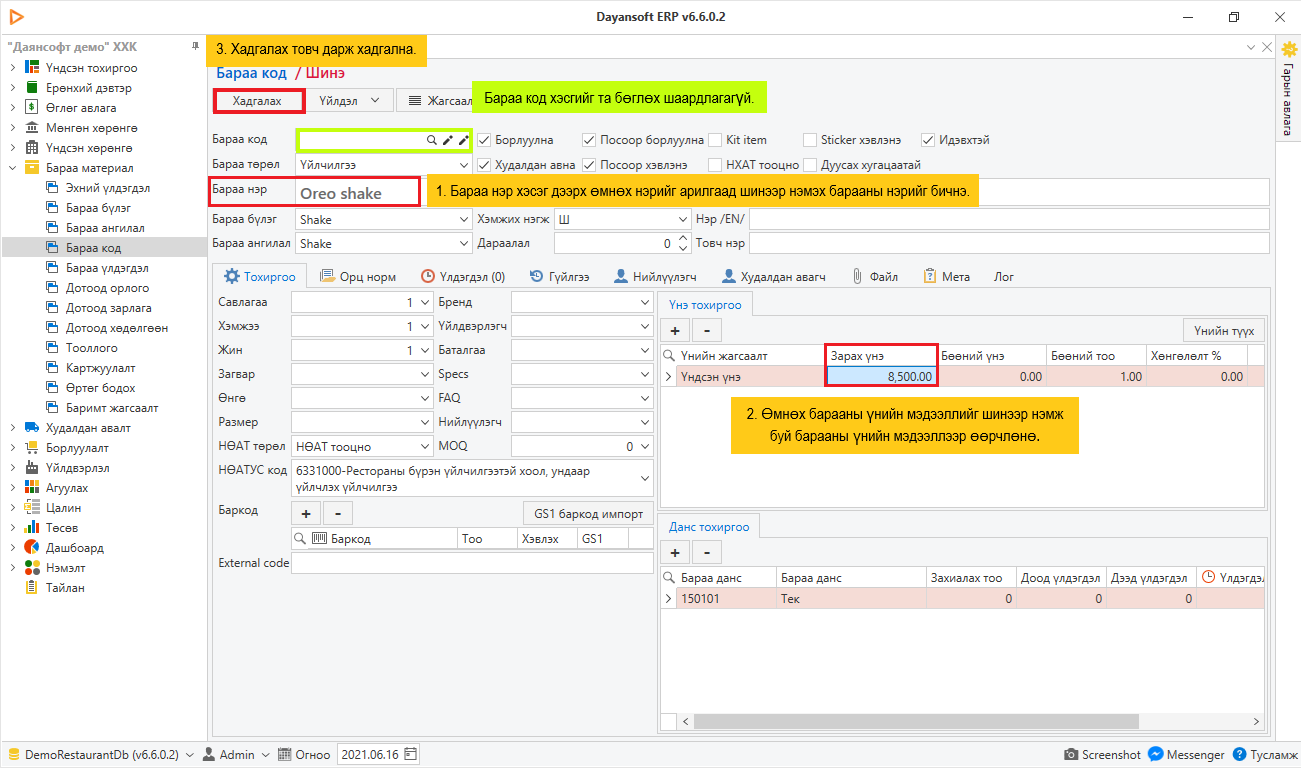This screenshot has width=1301, height=768.
Task: Open Бараа ангилал in sidebar tree
Action: coord(105,228)
